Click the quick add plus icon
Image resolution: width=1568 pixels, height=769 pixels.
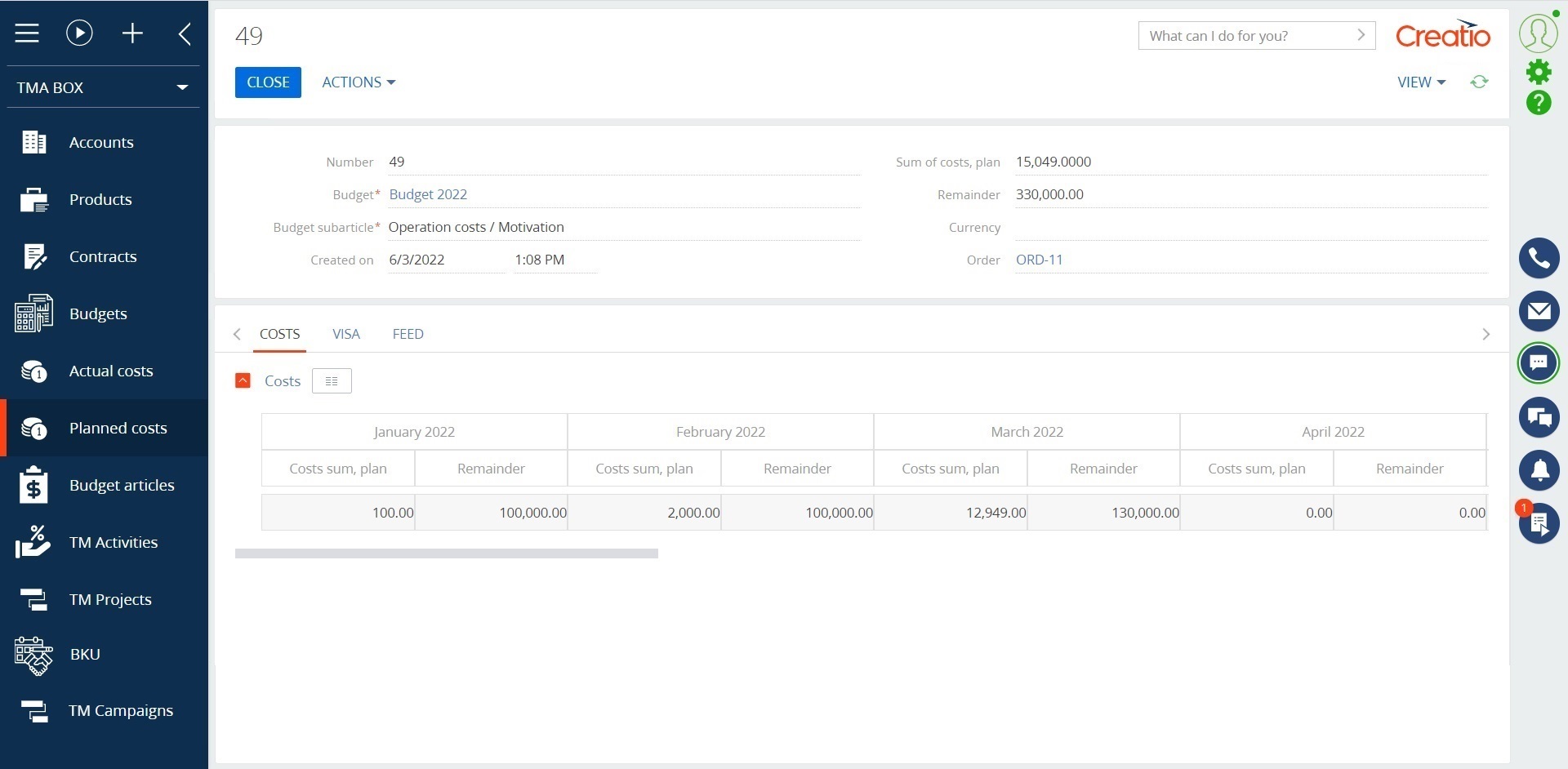coord(132,33)
